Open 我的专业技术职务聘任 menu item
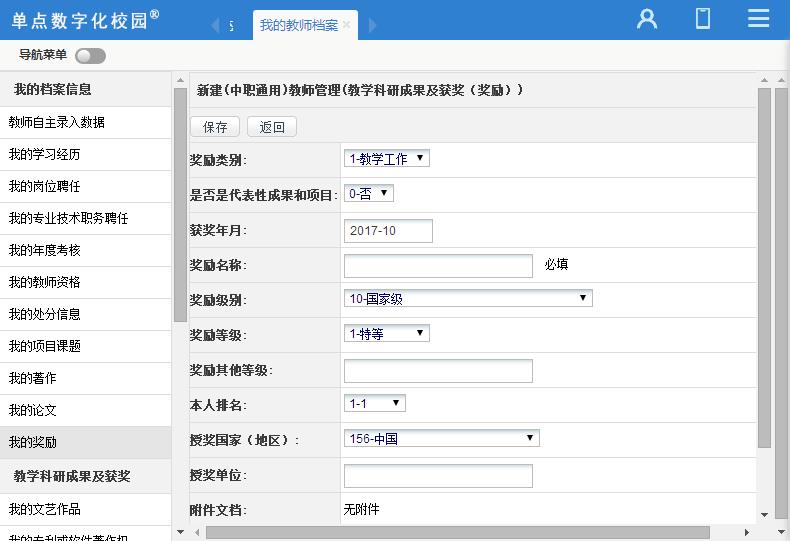 coord(86,219)
